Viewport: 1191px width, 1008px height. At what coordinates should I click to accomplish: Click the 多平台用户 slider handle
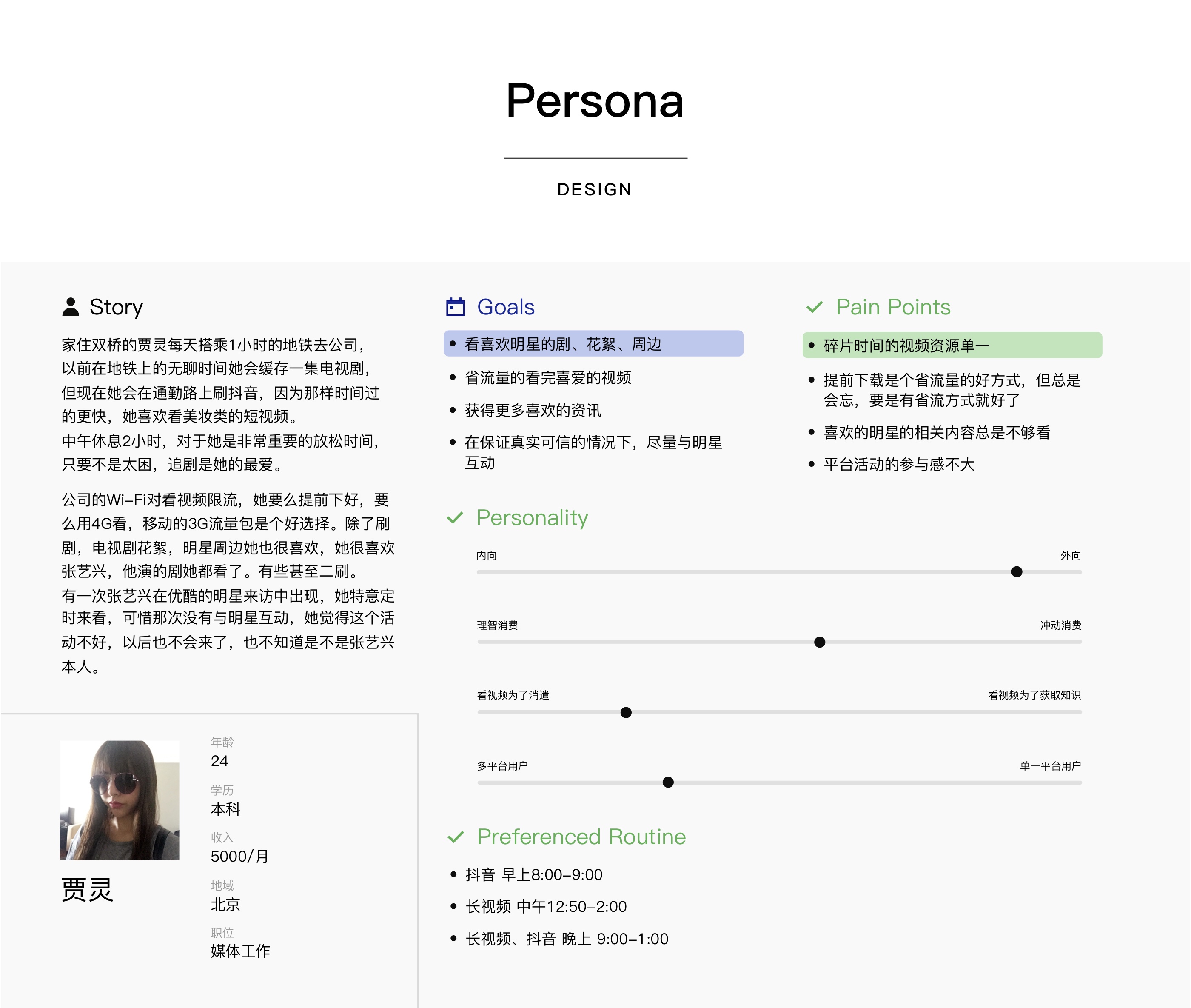coord(668,782)
